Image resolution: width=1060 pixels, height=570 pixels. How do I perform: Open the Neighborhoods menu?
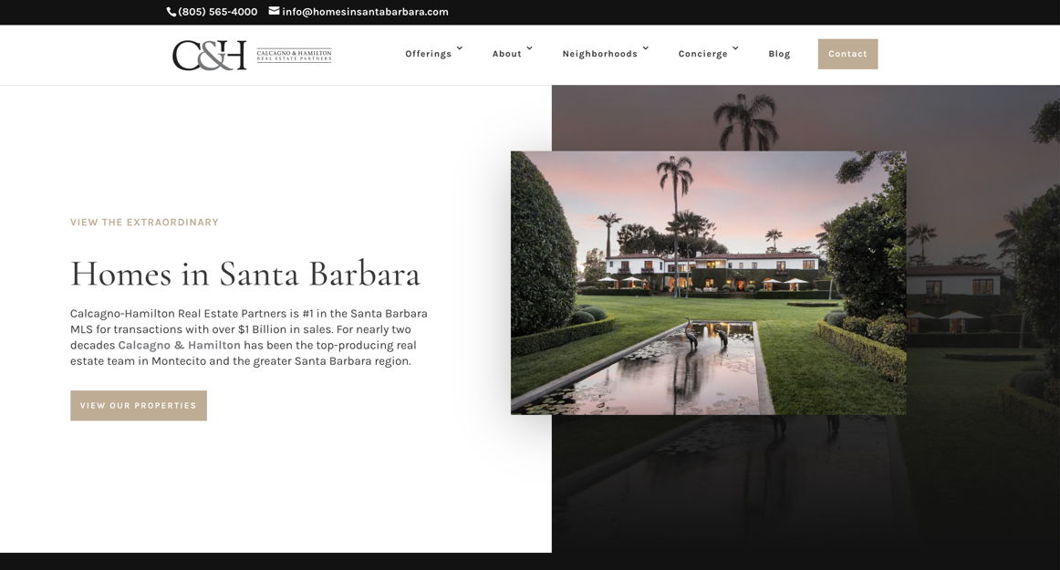600,54
